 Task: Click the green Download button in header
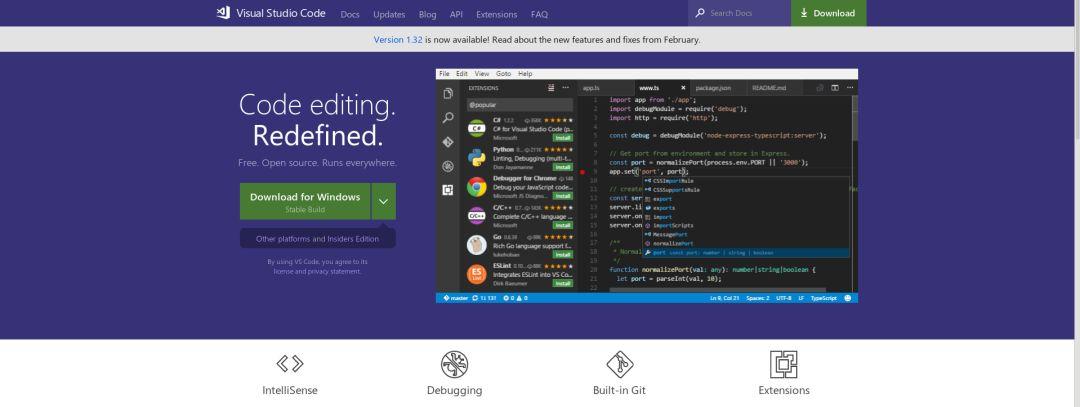click(x=829, y=13)
